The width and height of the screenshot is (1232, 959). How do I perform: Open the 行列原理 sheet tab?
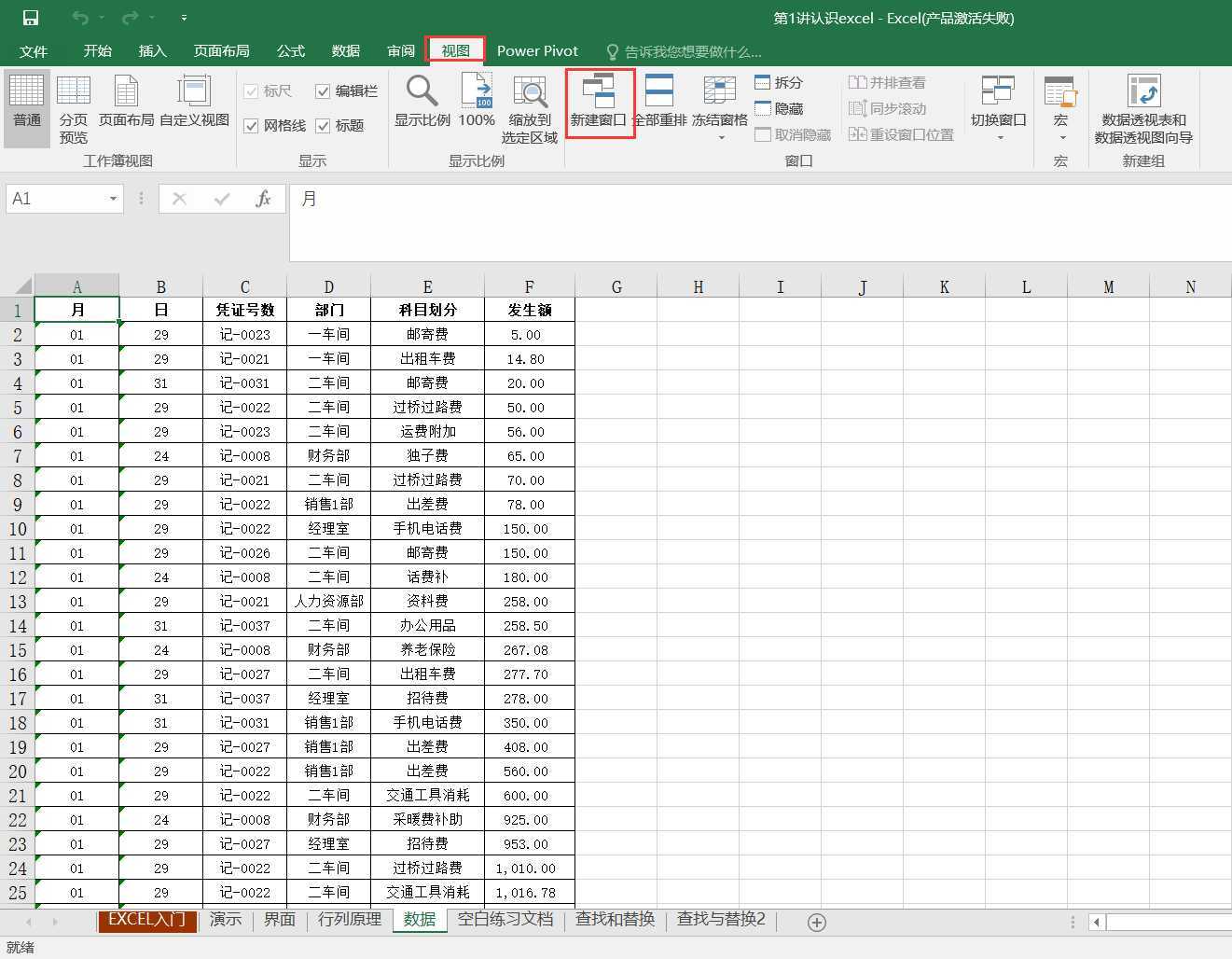350,920
